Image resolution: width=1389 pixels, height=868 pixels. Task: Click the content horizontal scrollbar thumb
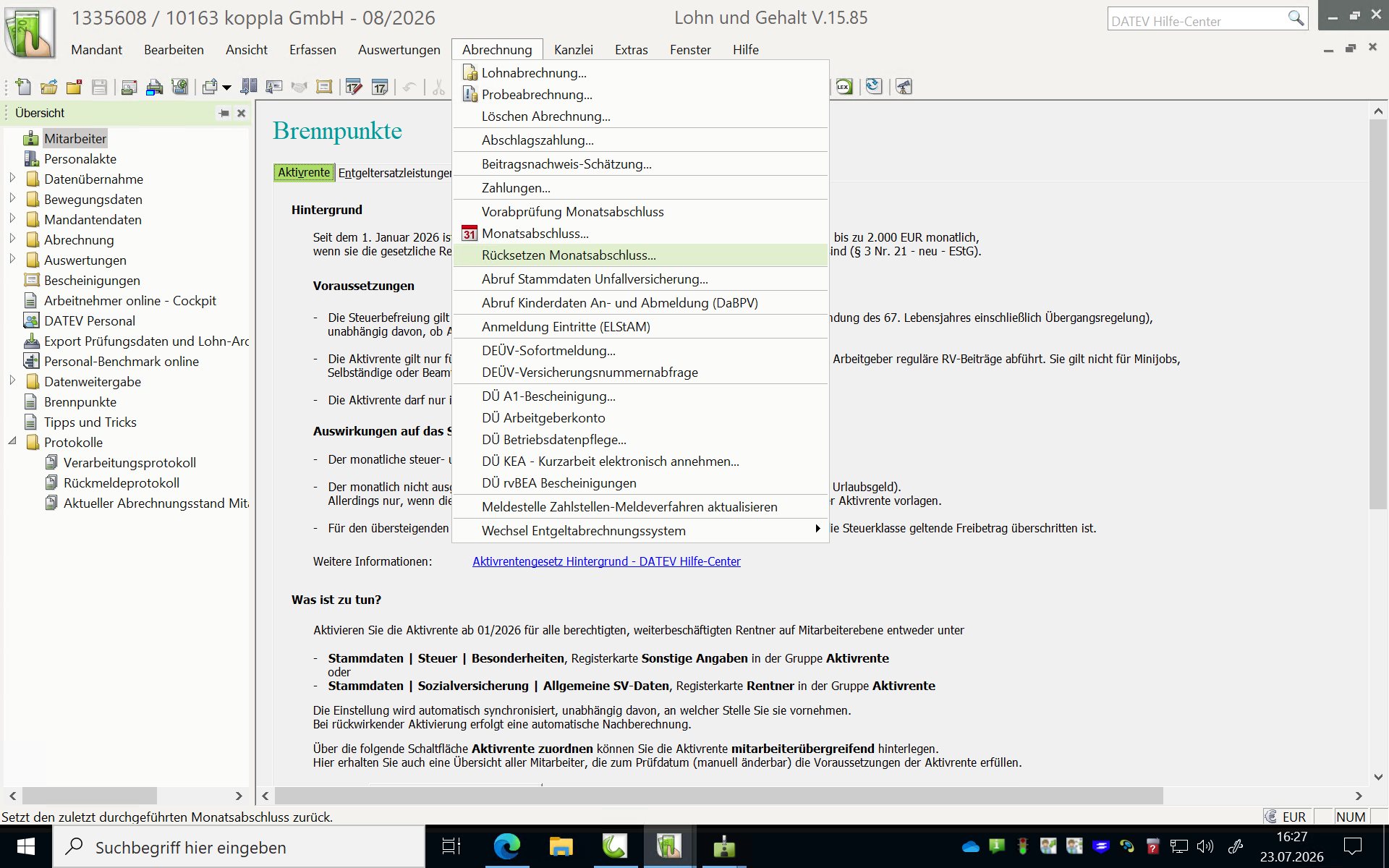click(718, 796)
